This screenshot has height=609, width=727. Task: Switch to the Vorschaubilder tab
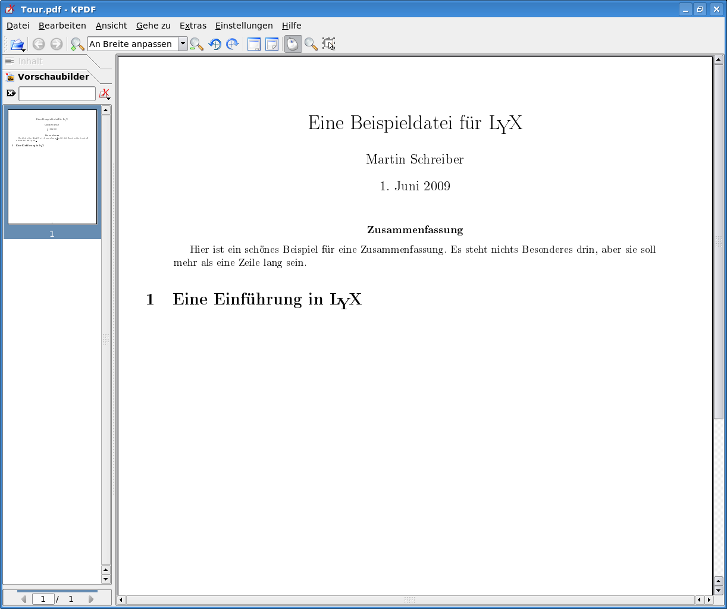pyautogui.click(x=53, y=77)
